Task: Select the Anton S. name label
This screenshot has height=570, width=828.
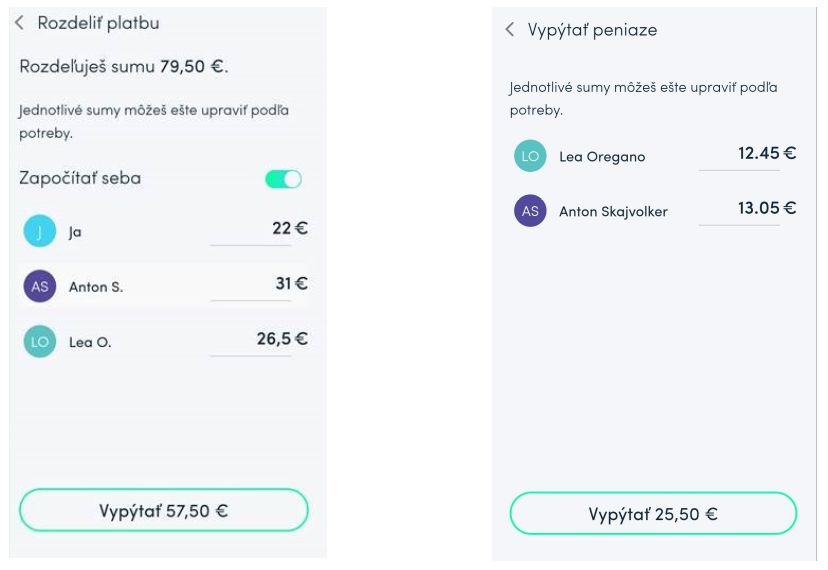Action: [x=96, y=288]
